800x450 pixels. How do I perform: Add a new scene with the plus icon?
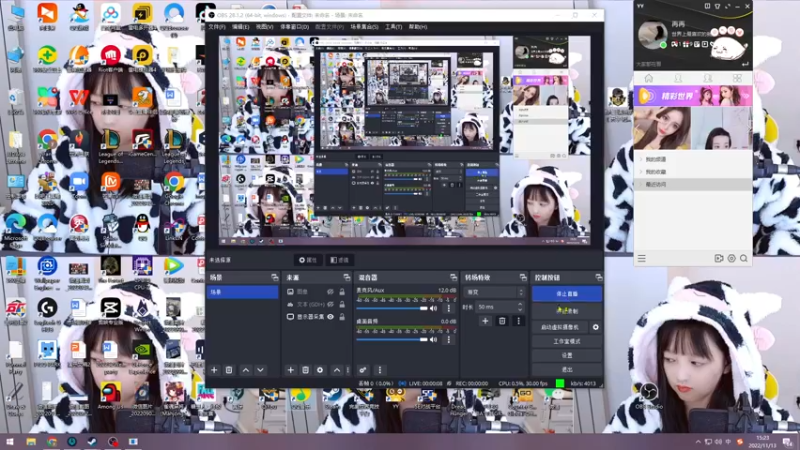pos(214,370)
